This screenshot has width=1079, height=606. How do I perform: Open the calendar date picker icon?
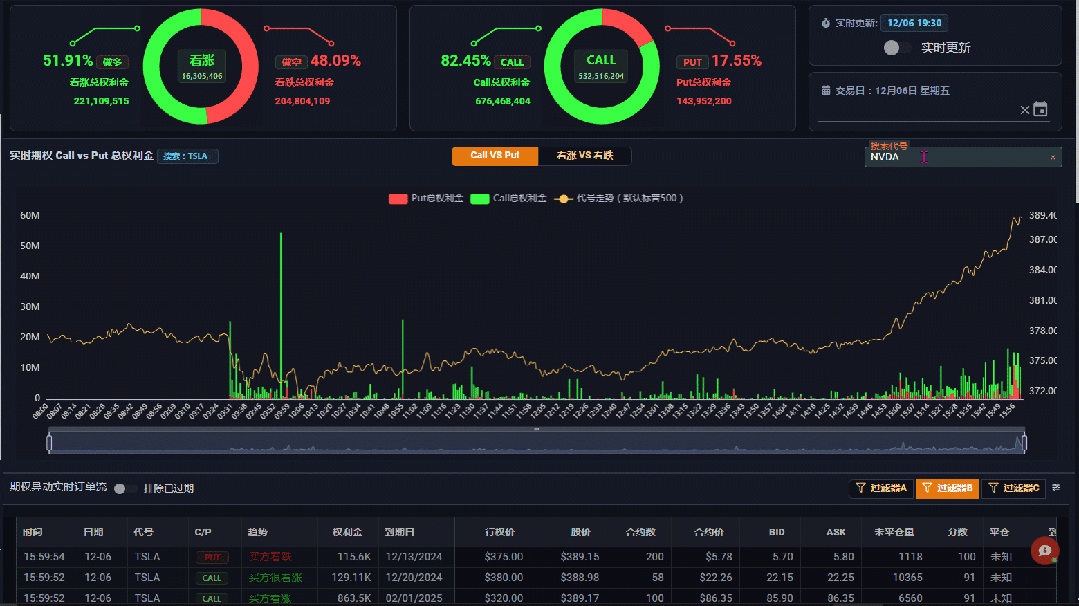point(1040,110)
